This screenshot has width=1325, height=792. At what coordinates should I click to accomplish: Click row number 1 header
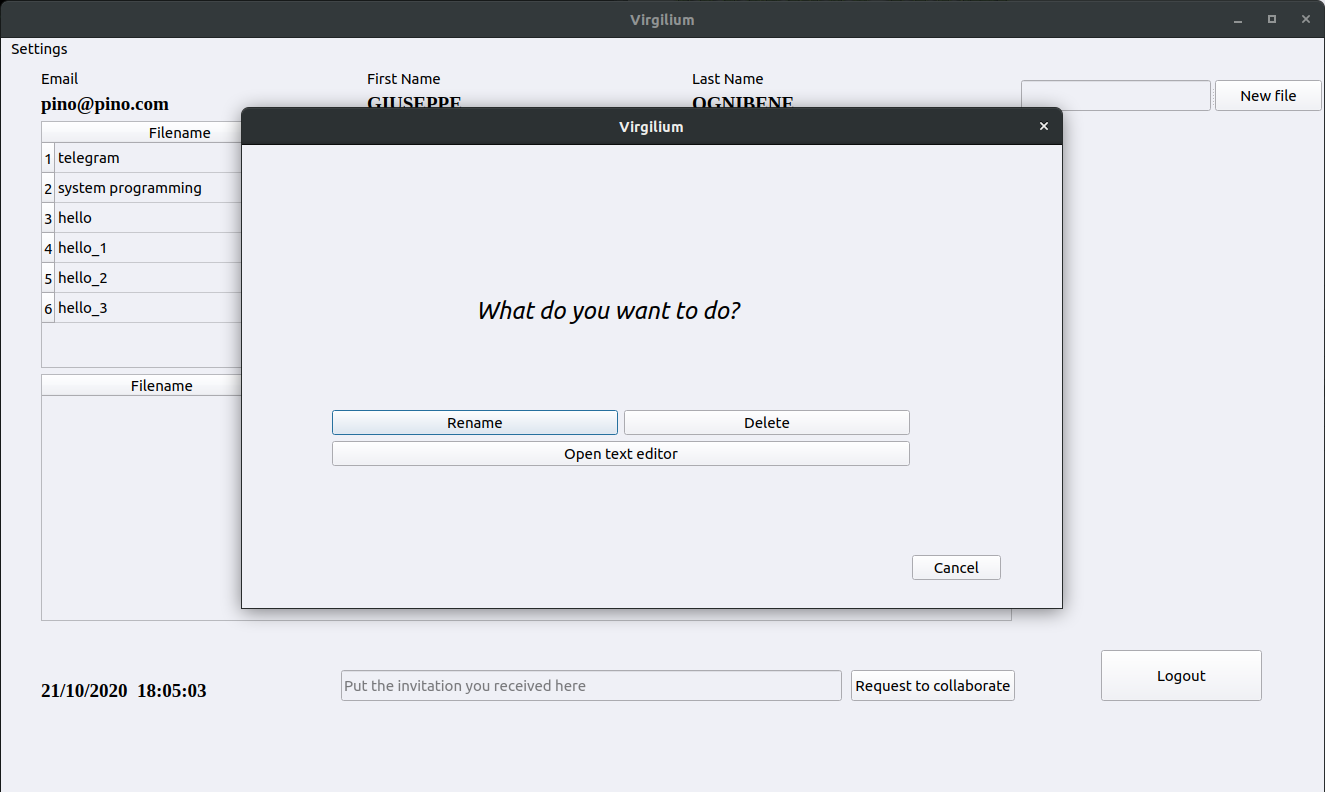tap(48, 158)
